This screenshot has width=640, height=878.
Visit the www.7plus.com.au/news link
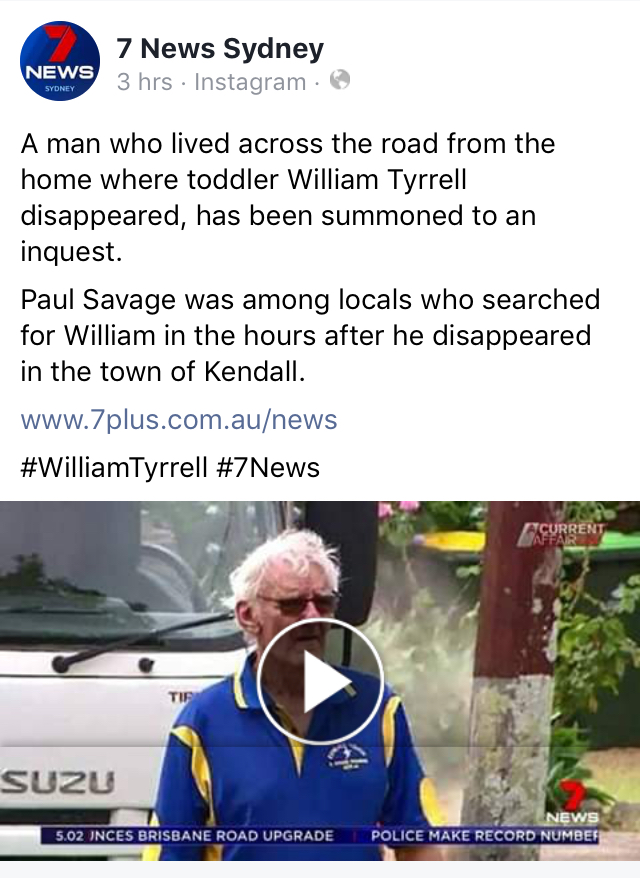179,419
